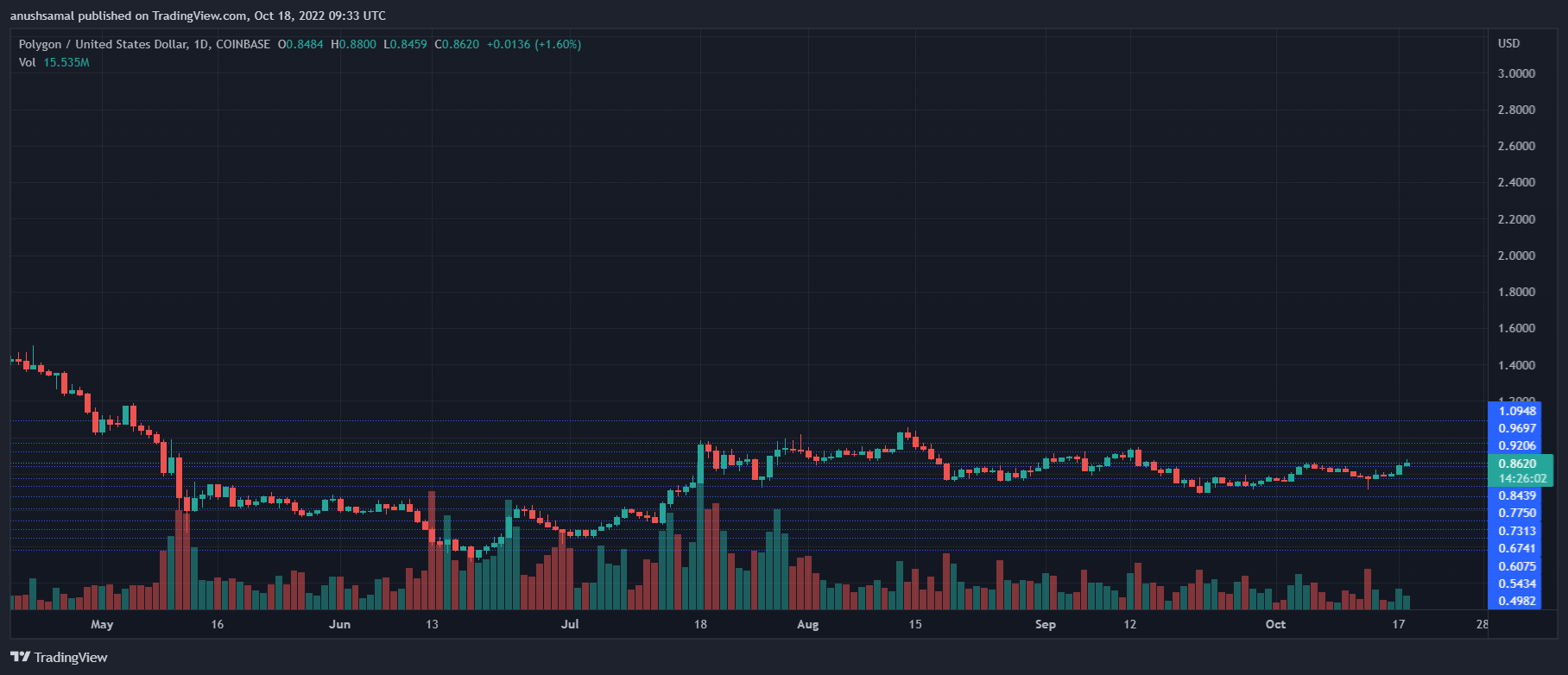1568x675 pixels.
Task: Click the change value '+0.0136 (+1.60%)'
Action: click(534, 44)
